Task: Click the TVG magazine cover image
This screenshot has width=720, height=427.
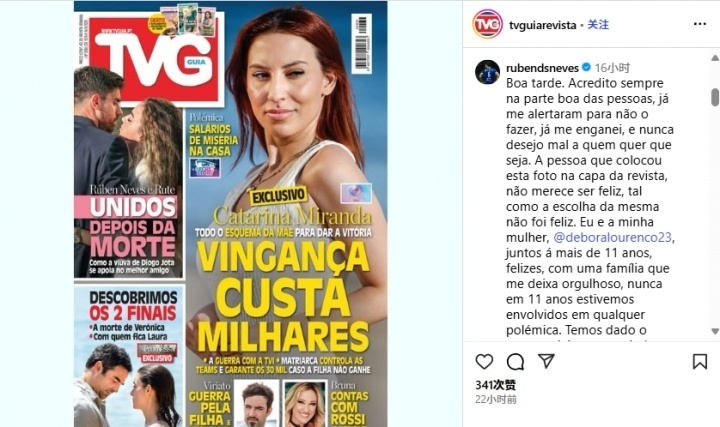Action: point(231,214)
